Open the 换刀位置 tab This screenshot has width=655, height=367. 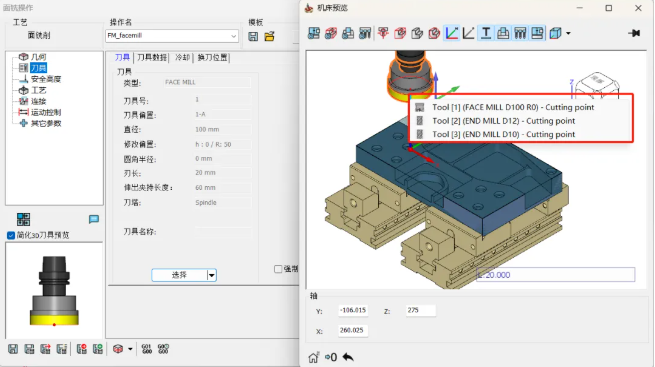(213, 58)
